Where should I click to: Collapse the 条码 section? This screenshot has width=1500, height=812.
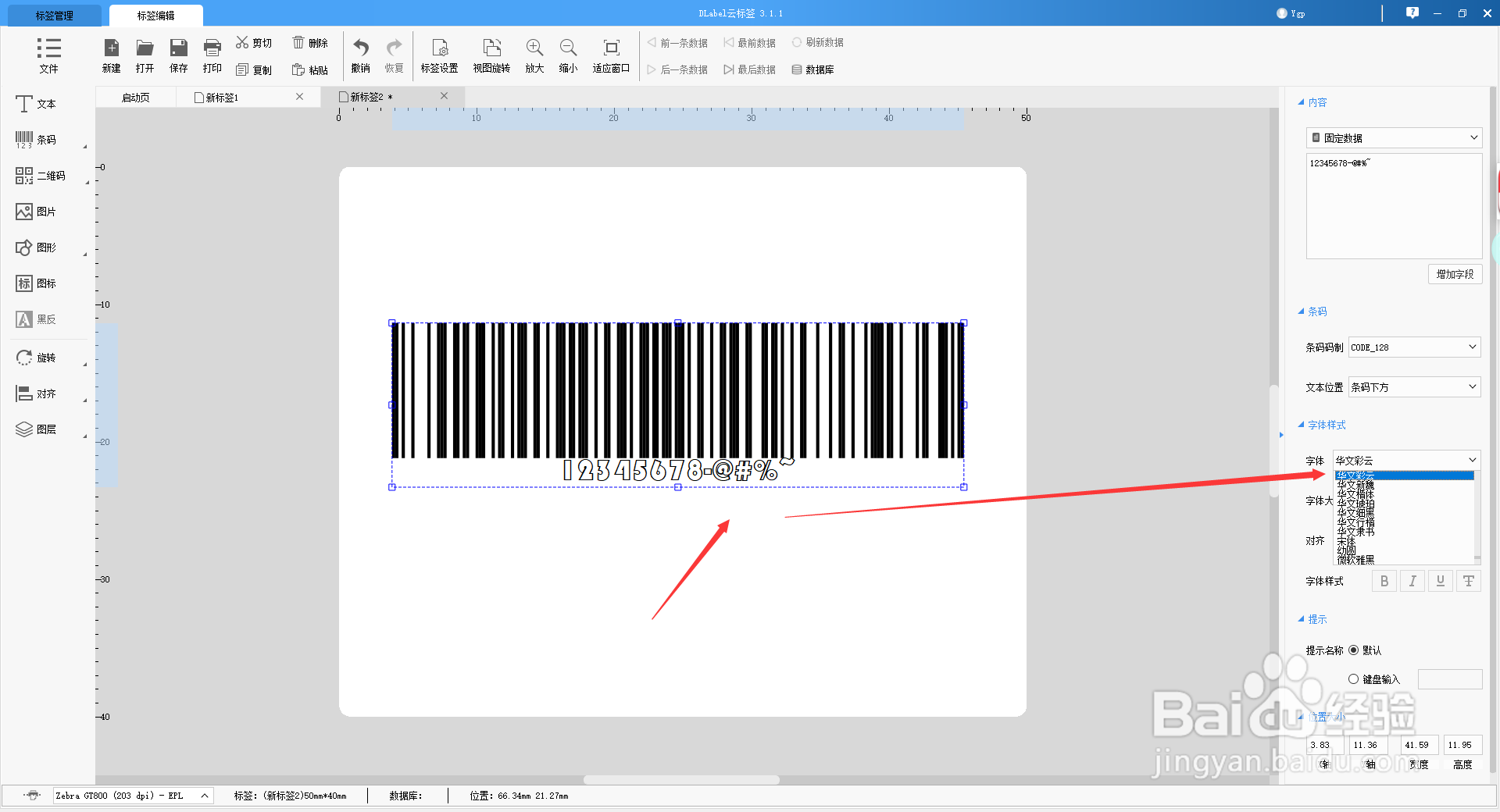(x=1312, y=312)
